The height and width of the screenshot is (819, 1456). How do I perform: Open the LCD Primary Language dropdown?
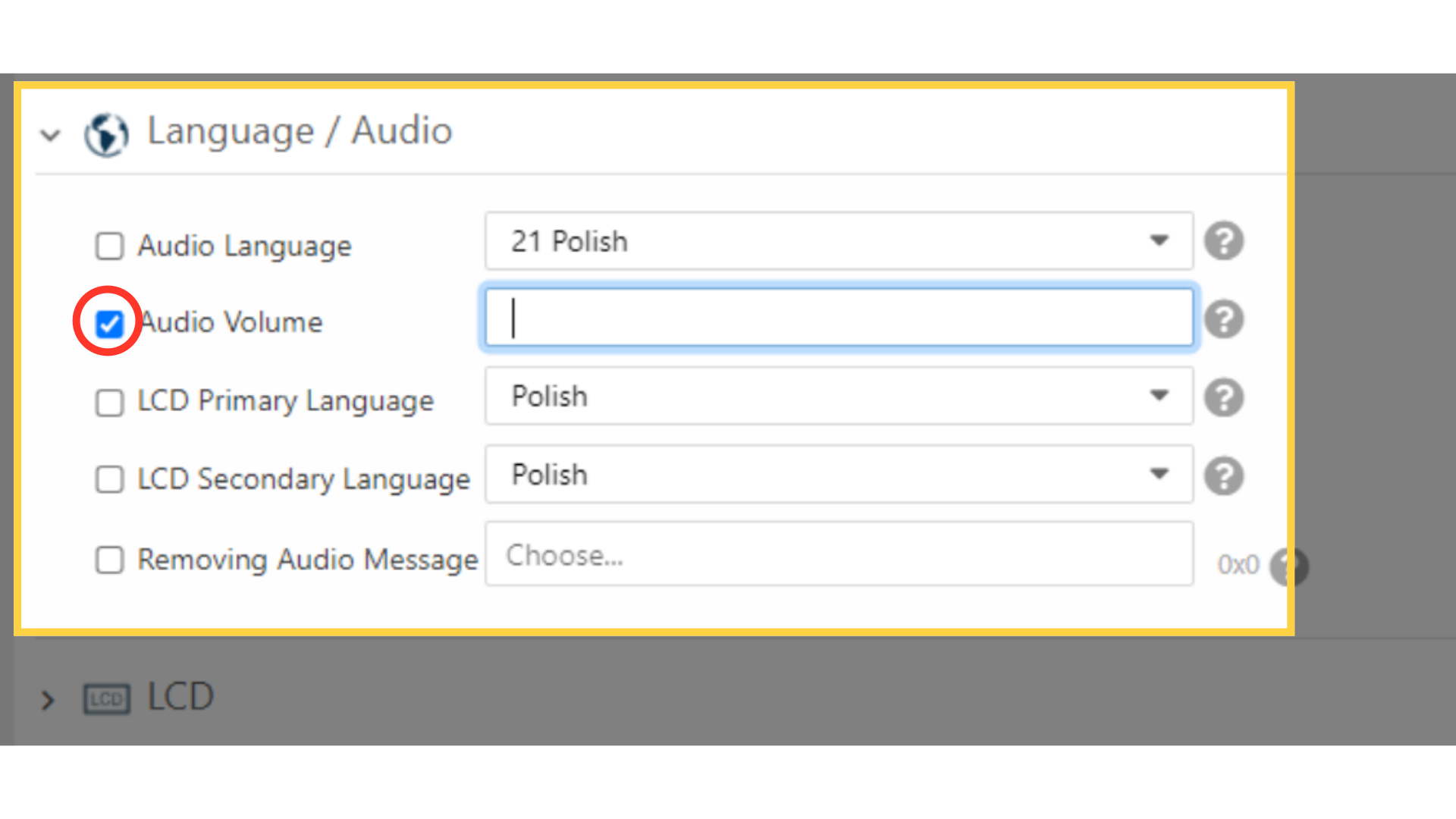pyautogui.click(x=839, y=396)
